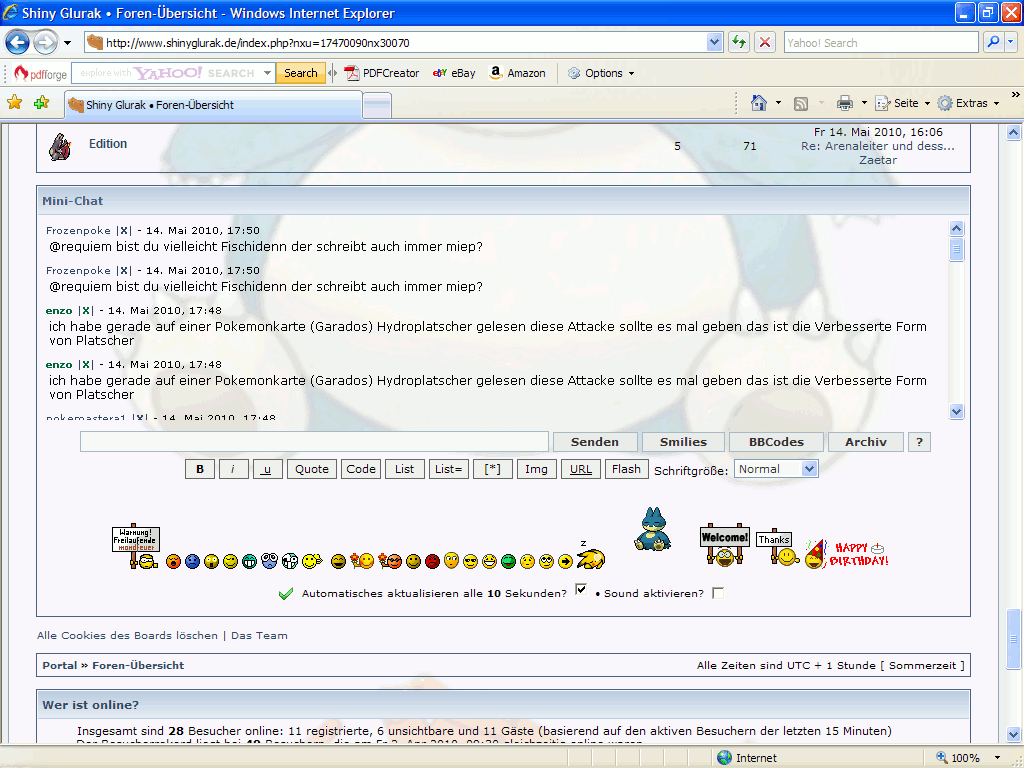Screen dimensions: 1024x768
Task: Click the Print icon in command bar
Action: tap(844, 103)
